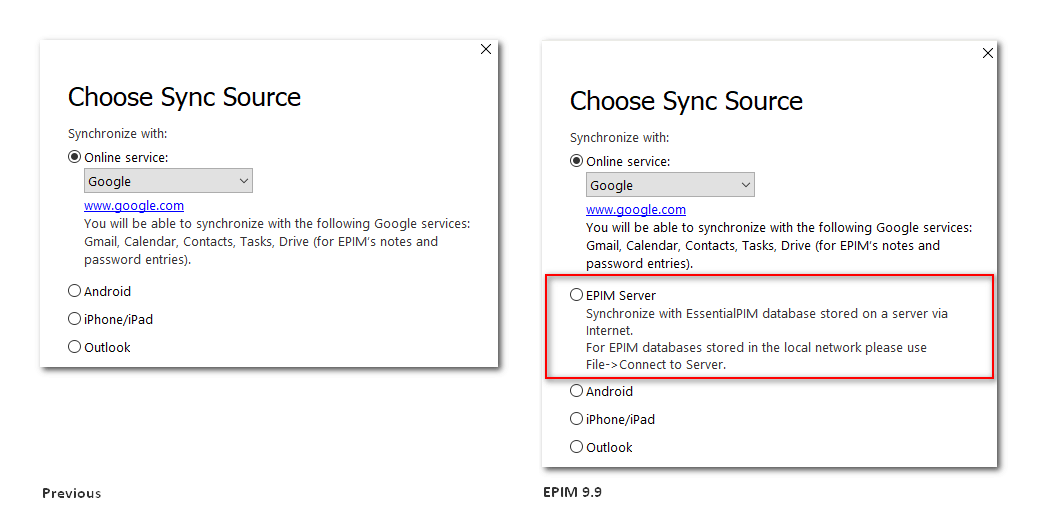Select EPIM Server radio option

(577, 295)
